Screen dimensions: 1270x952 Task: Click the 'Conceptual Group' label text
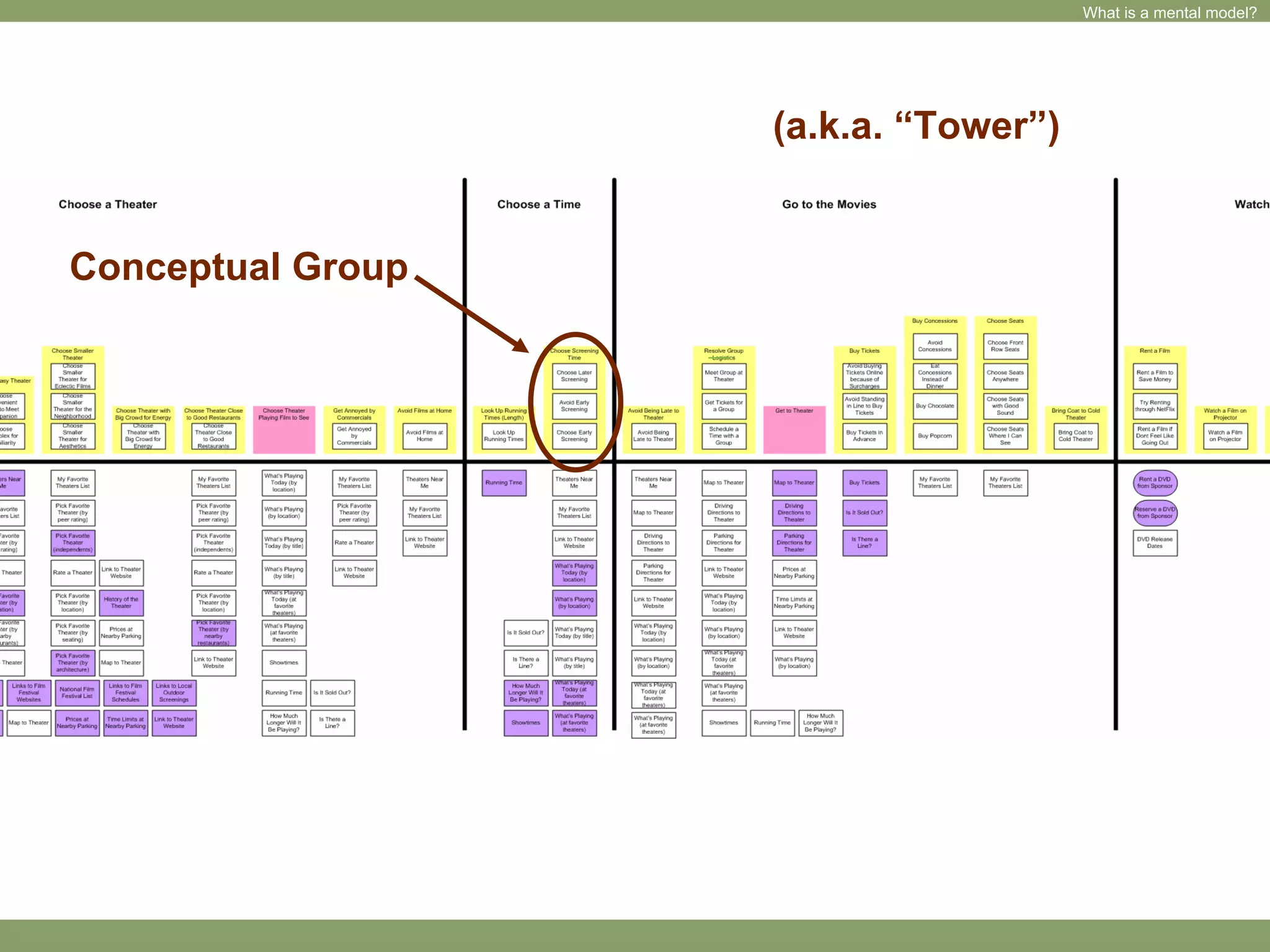(x=239, y=267)
